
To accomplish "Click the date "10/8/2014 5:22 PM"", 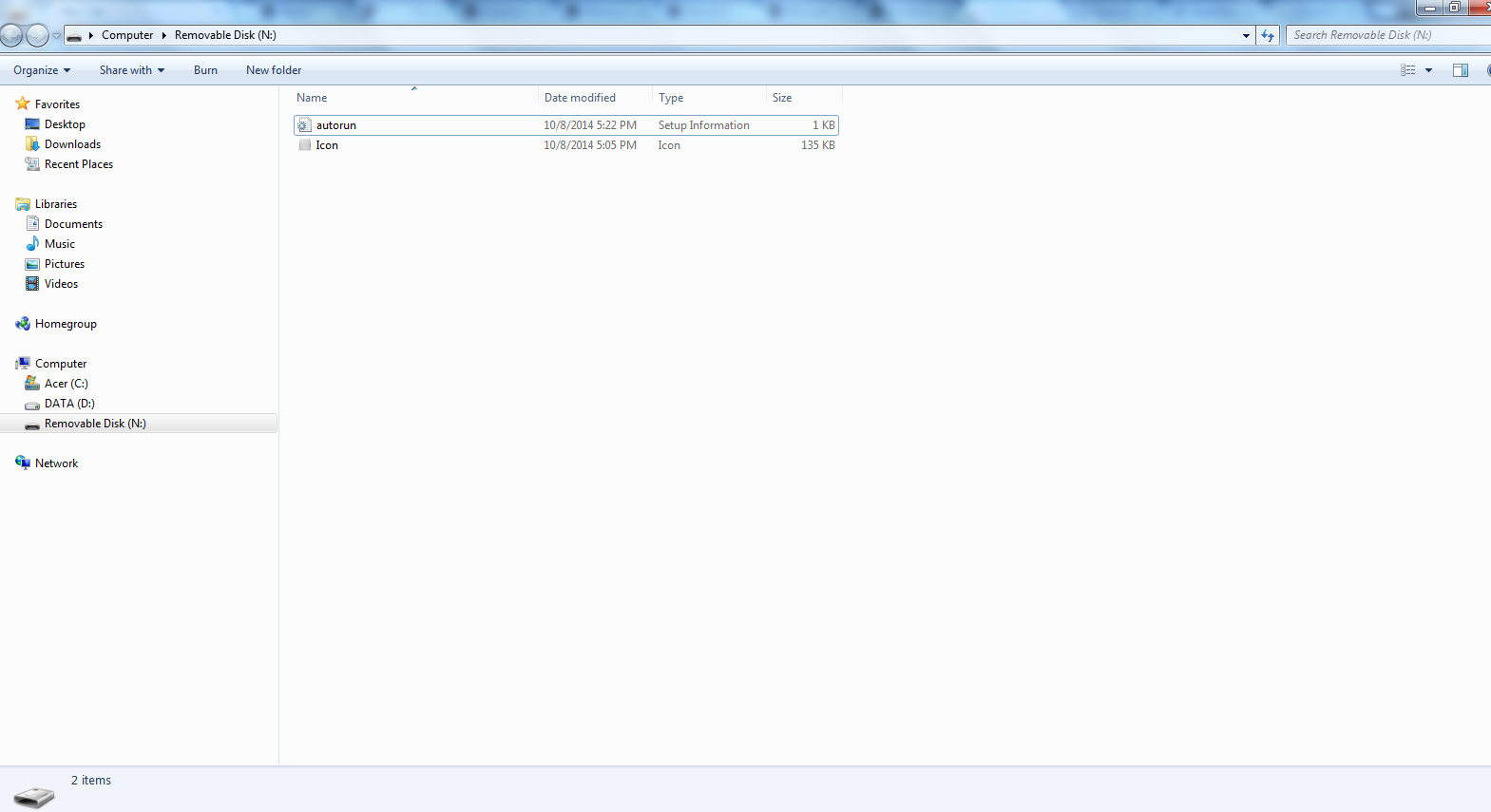I will (590, 125).
